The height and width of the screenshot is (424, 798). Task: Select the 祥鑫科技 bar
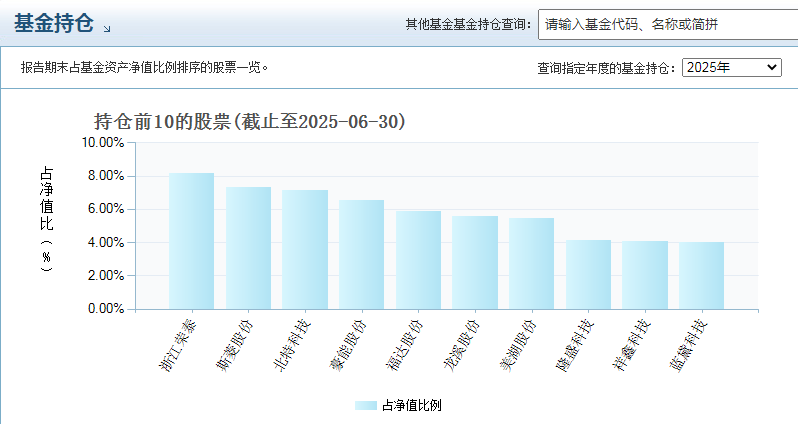point(645,275)
